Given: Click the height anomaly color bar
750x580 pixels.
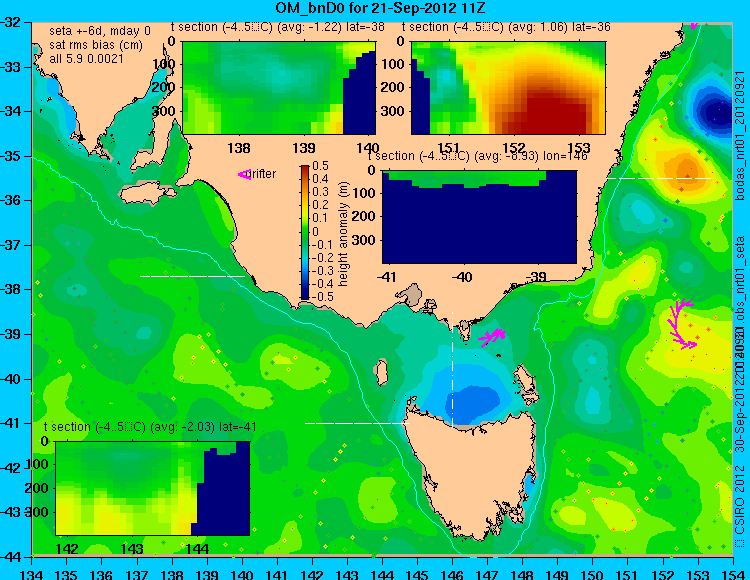Looking at the screenshot, I should 305,232.
